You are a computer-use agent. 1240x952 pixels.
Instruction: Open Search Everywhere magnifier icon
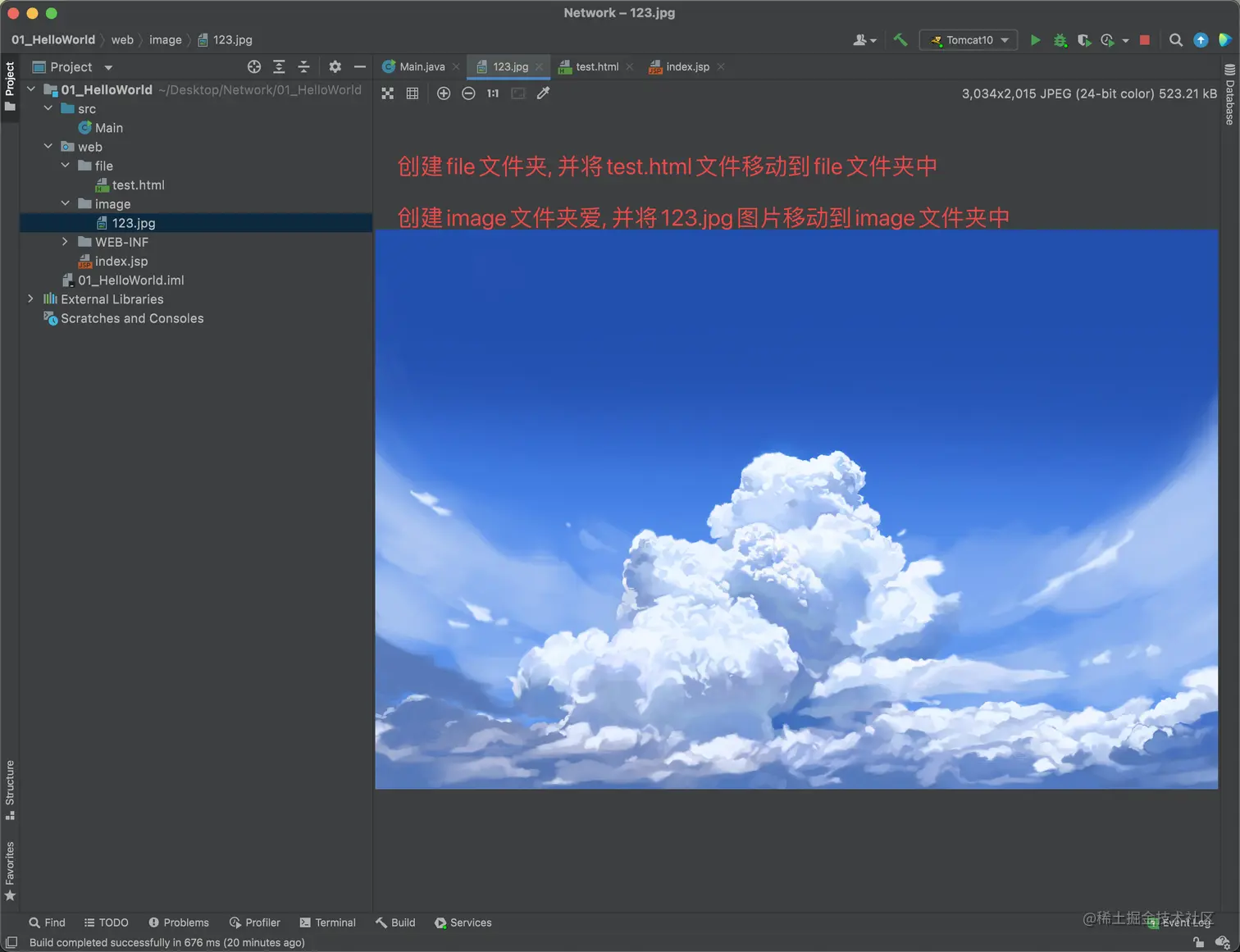(1175, 39)
